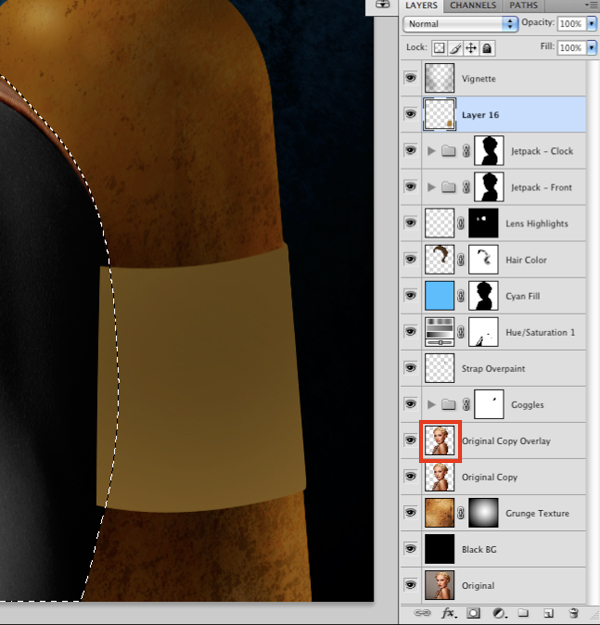Hide the Original Copy Overlay layer

click(410, 440)
